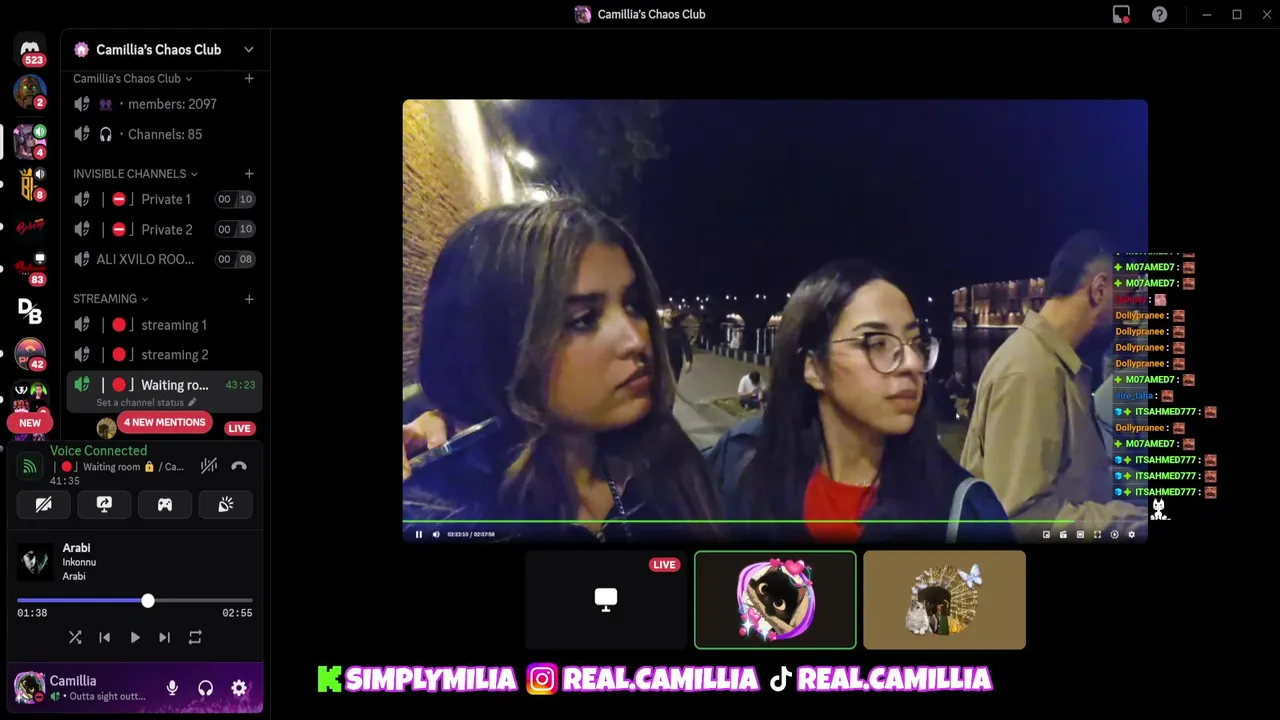Click the LIVE badge under Waiting room
This screenshot has width=1280, height=720.
[239, 428]
